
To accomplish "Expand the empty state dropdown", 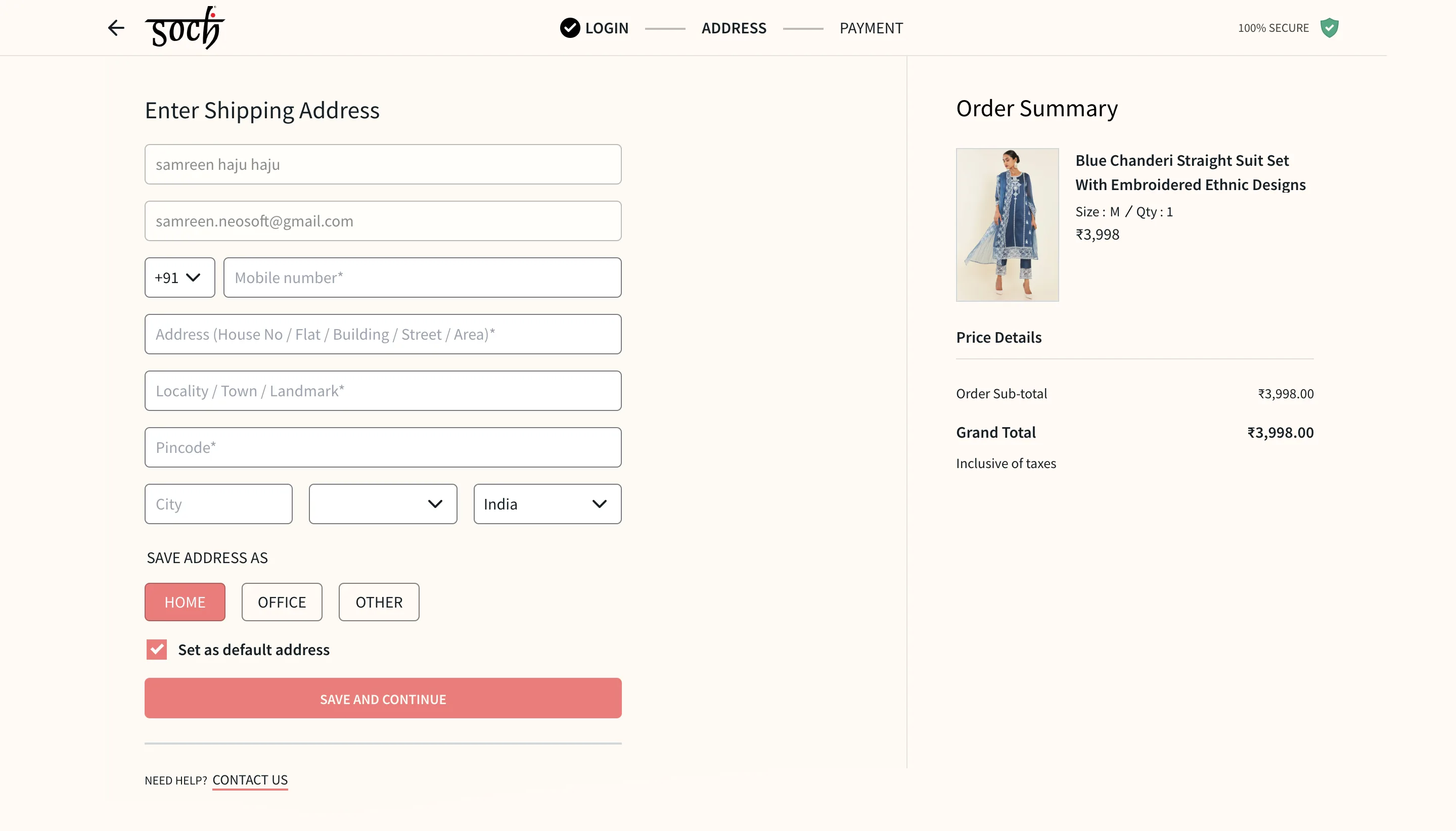I will 383,504.
